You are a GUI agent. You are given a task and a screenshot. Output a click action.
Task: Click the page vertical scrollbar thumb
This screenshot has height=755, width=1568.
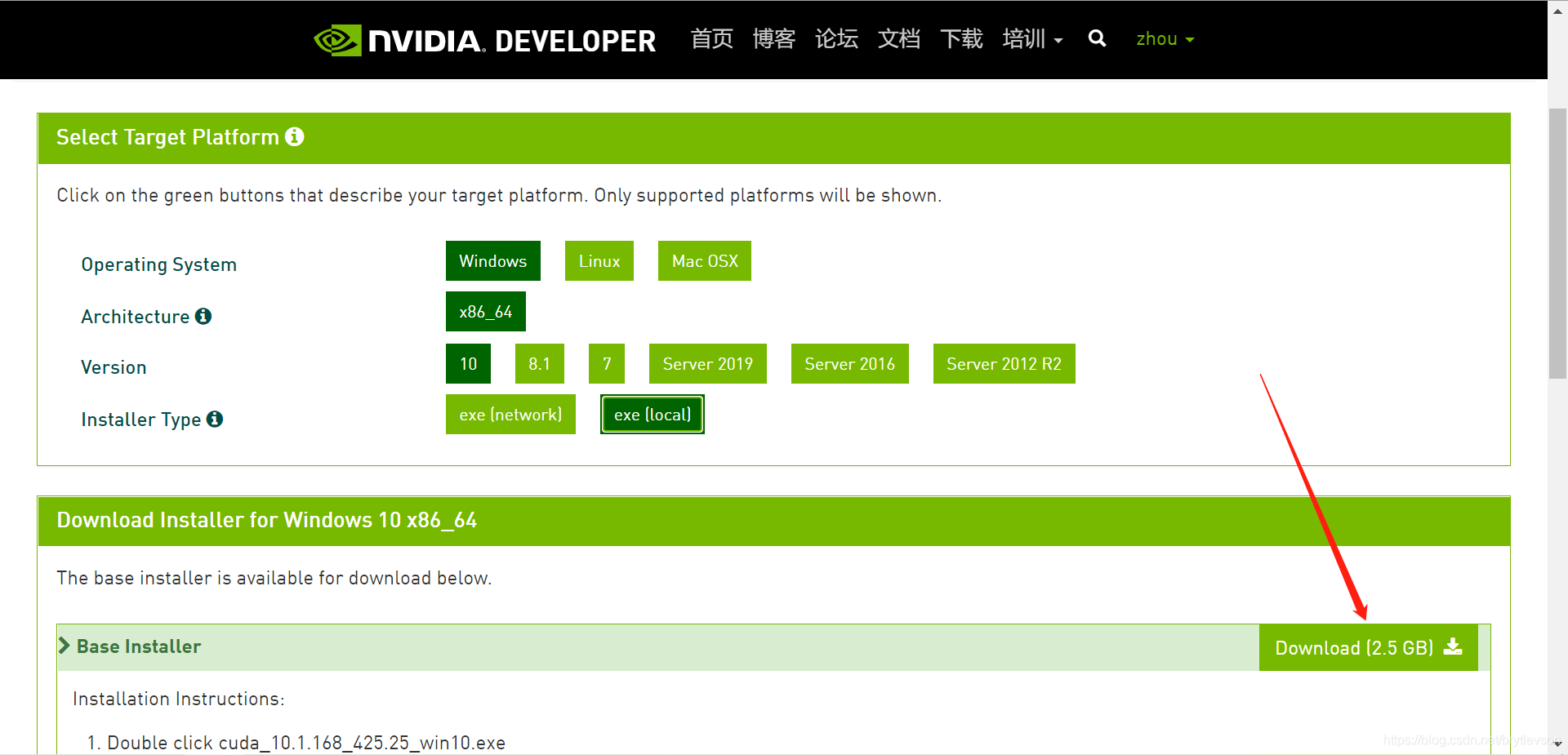point(1558,242)
